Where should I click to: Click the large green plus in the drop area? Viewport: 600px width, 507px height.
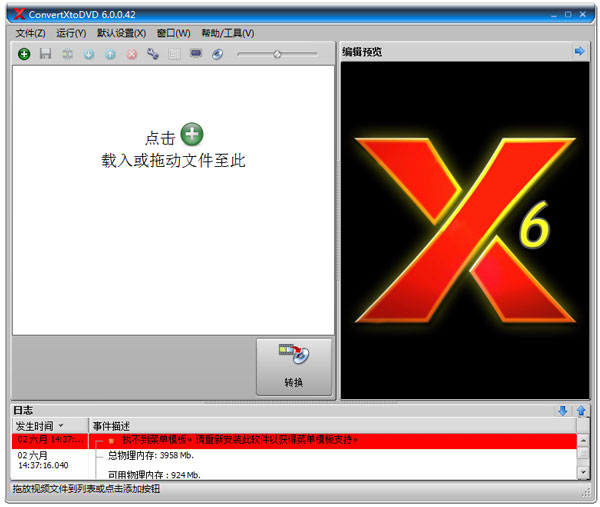coord(192,134)
